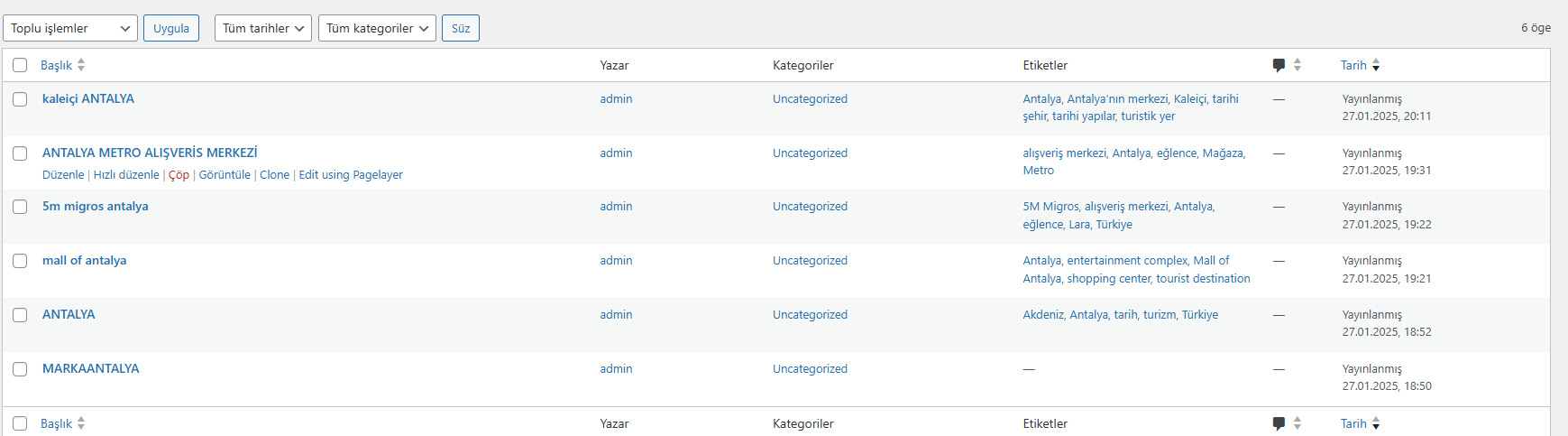Tick checkbox for mall of antalya
This screenshot has width=1568, height=436.
[x=20, y=261]
